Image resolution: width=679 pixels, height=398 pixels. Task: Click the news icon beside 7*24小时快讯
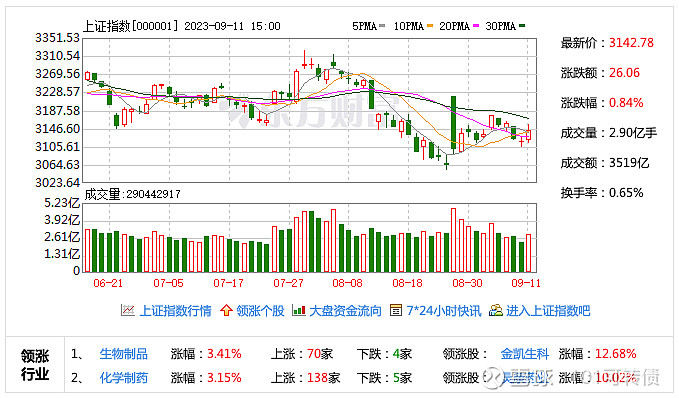[396, 310]
